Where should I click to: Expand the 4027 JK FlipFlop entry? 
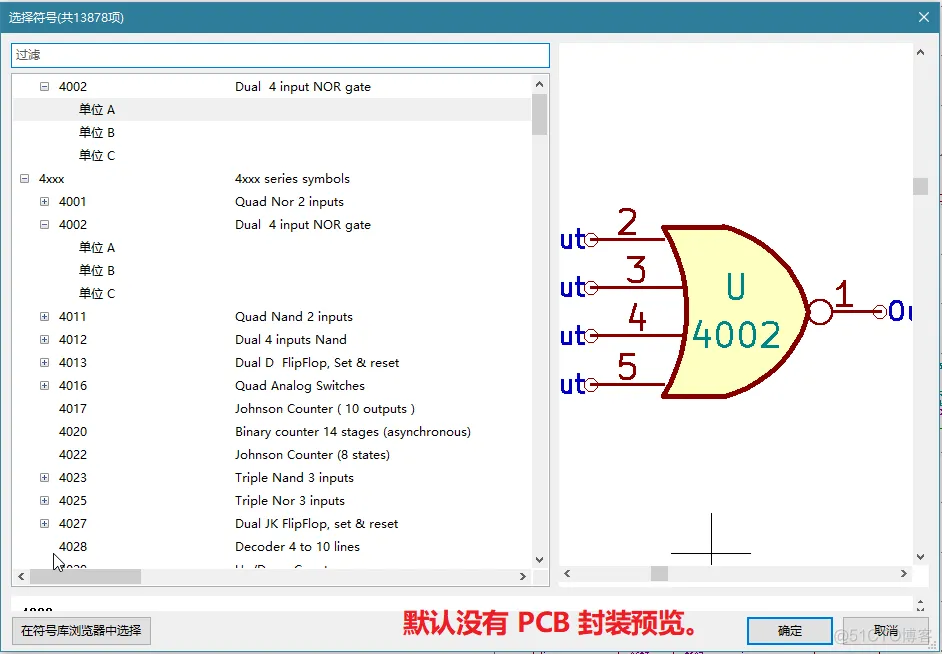click(44, 524)
